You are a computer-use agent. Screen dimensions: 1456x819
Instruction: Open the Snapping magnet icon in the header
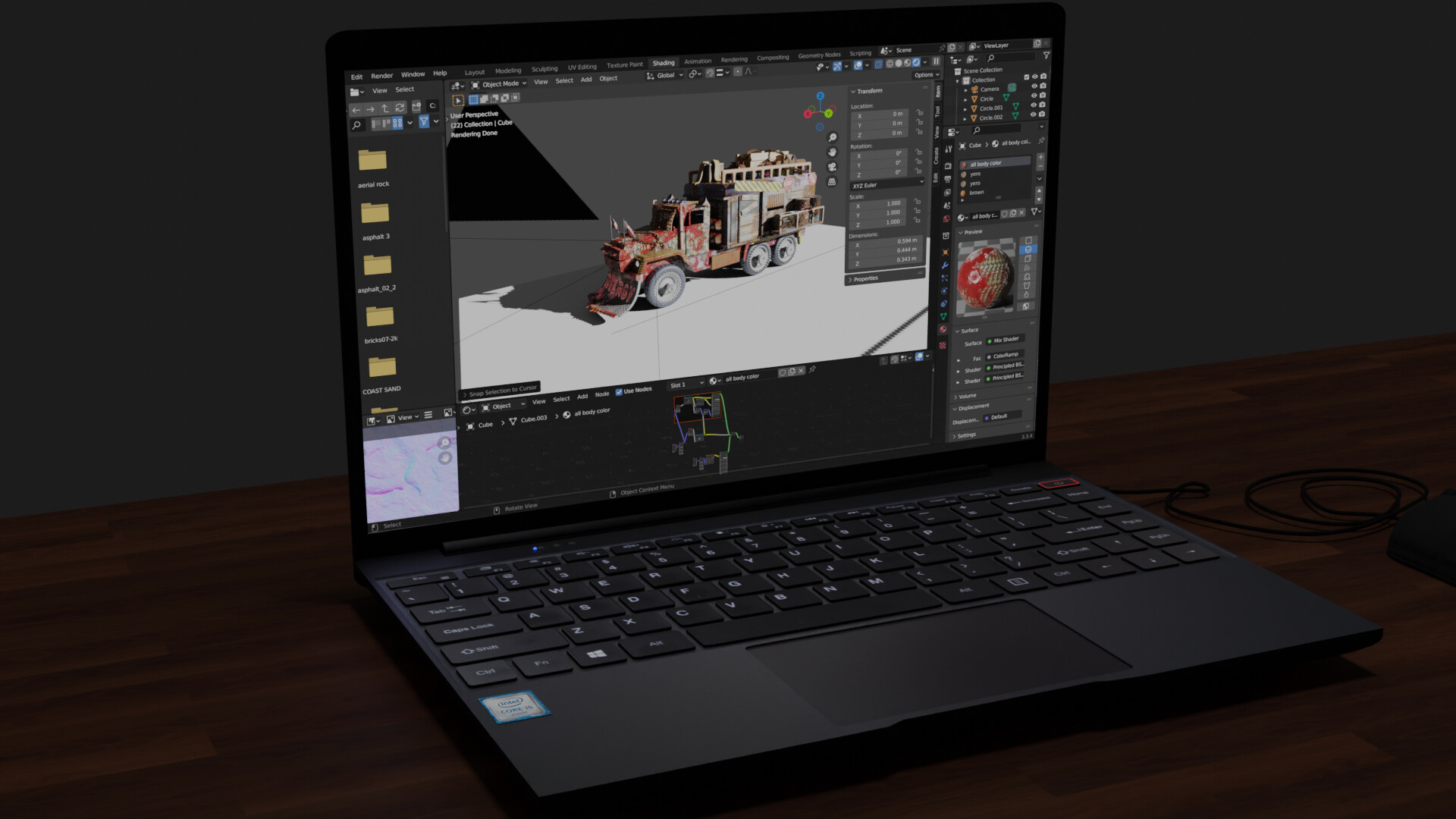pos(710,72)
